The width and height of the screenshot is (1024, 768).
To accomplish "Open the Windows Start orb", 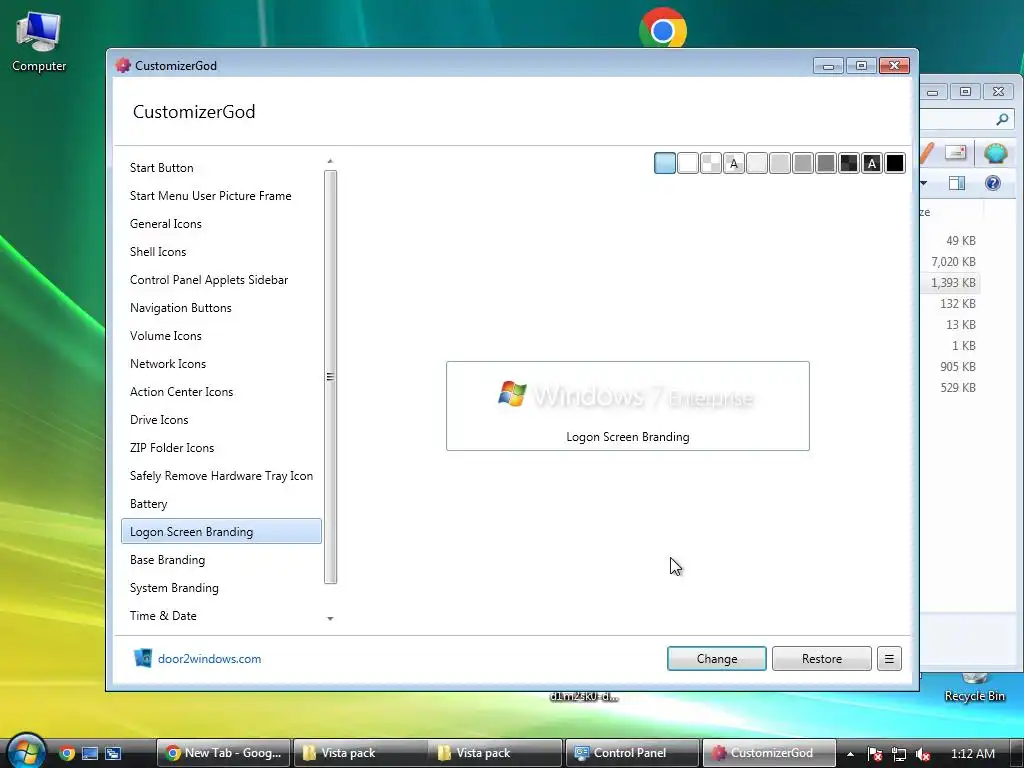I will point(26,751).
